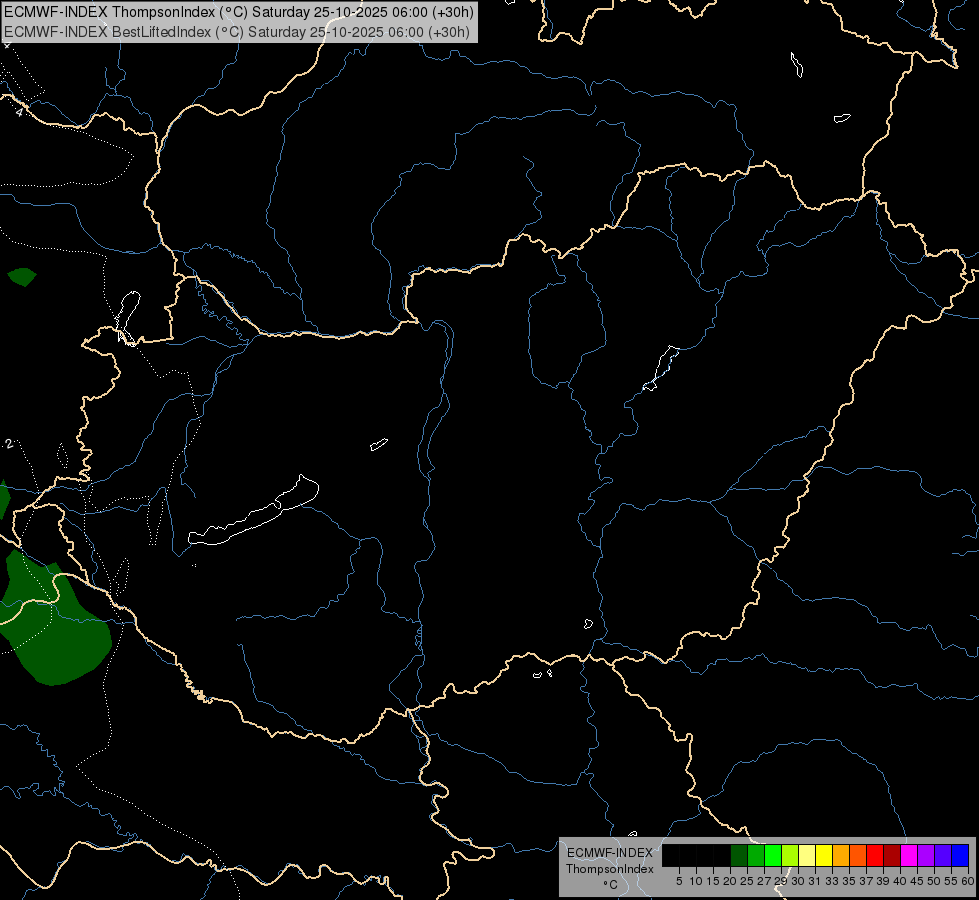Click the contour label 2

[9, 443]
